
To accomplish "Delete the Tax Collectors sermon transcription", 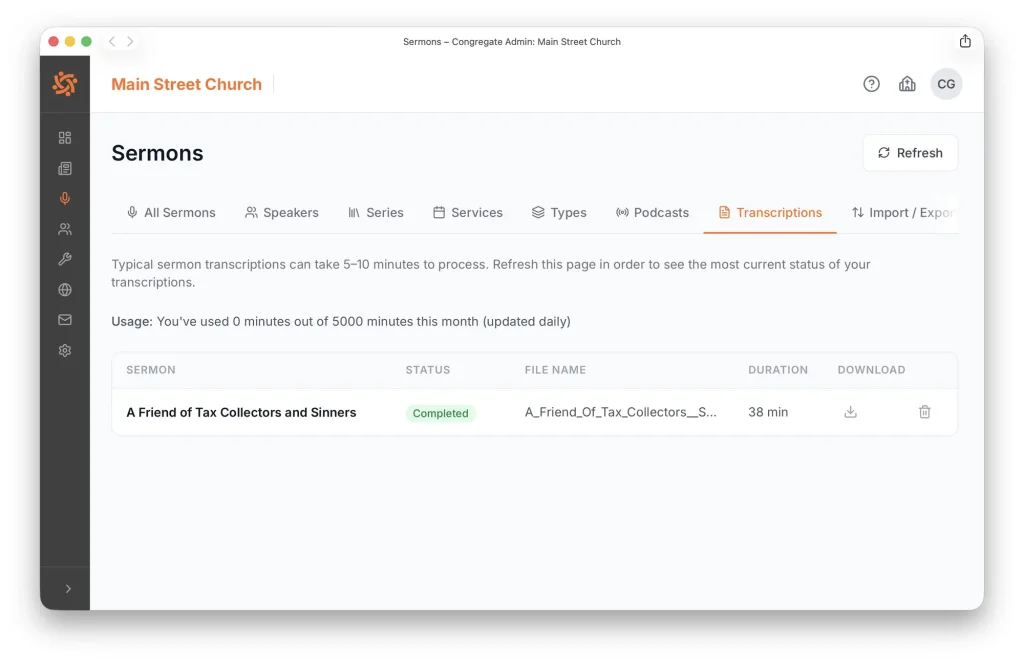I will [925, 412].
